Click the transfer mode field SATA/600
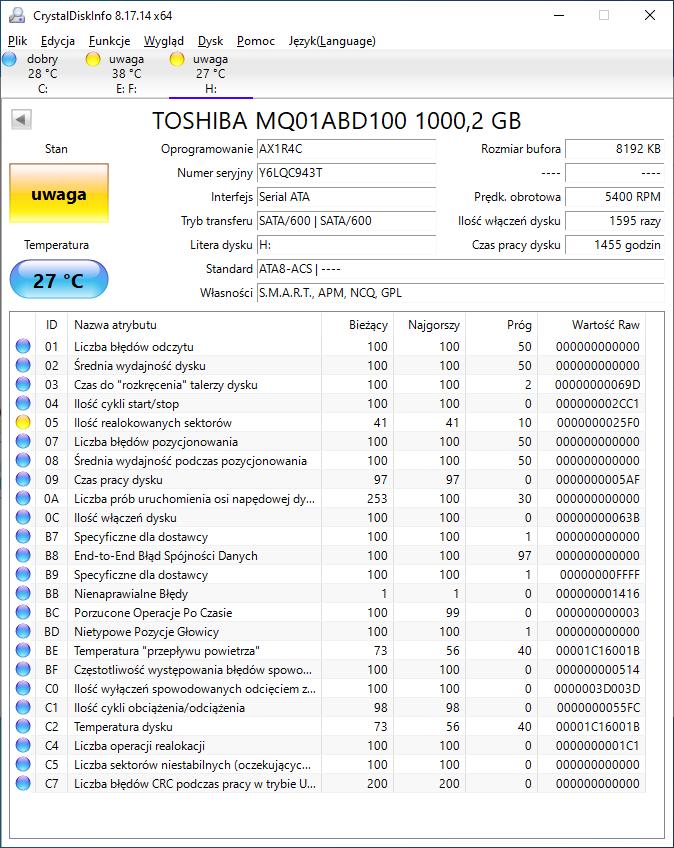This screenshot has height=848, width=674. click(346, 221)
